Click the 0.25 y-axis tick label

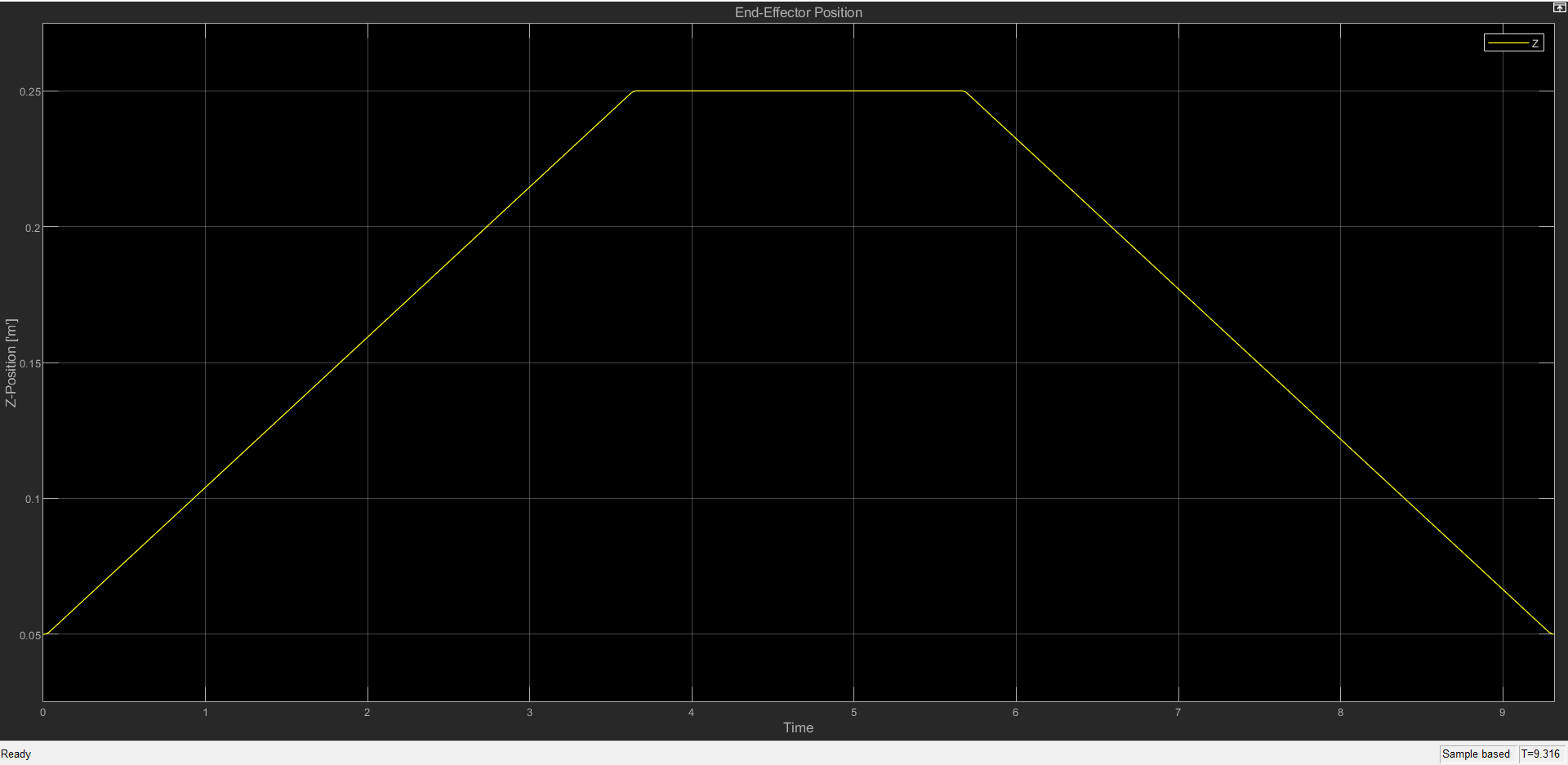(29, 91)
